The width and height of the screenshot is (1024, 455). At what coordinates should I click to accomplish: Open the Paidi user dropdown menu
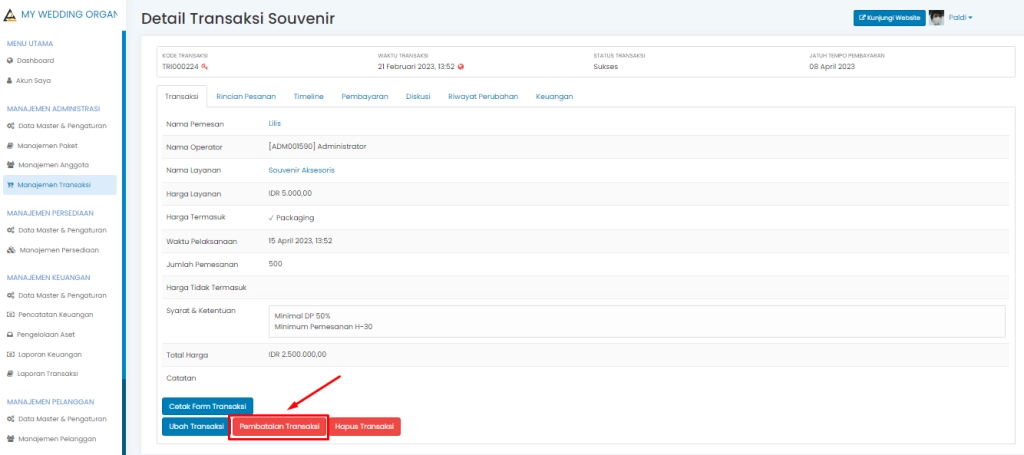(x=960, y=17)
